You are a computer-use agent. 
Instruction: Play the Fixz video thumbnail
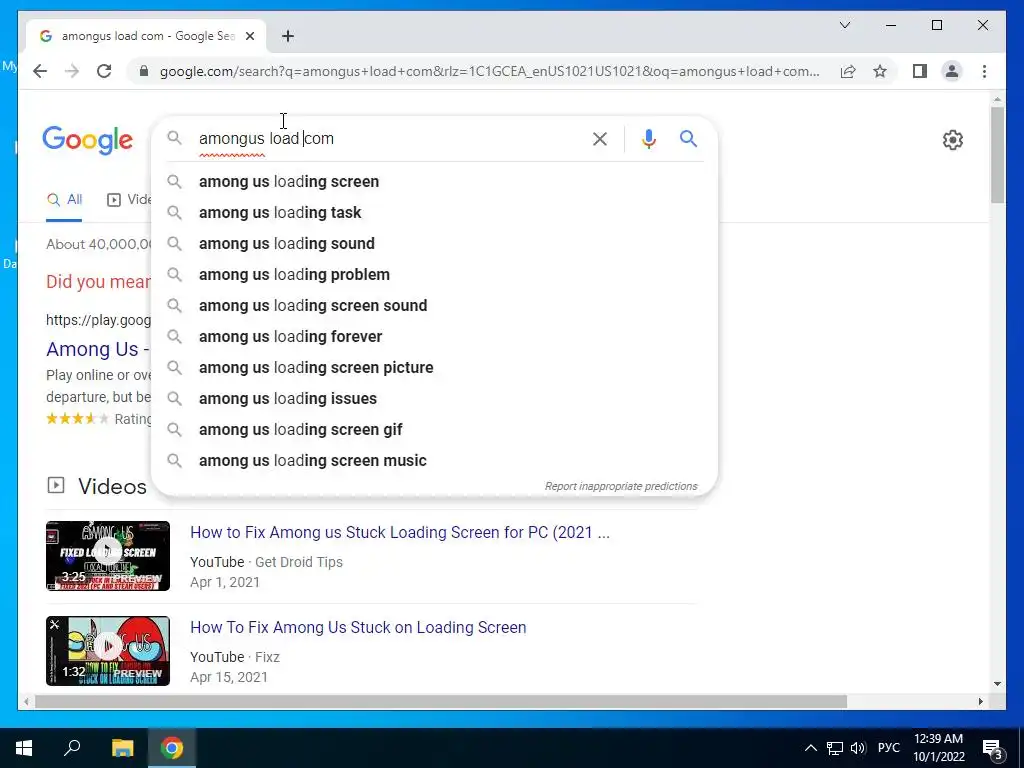click(108, 651)
